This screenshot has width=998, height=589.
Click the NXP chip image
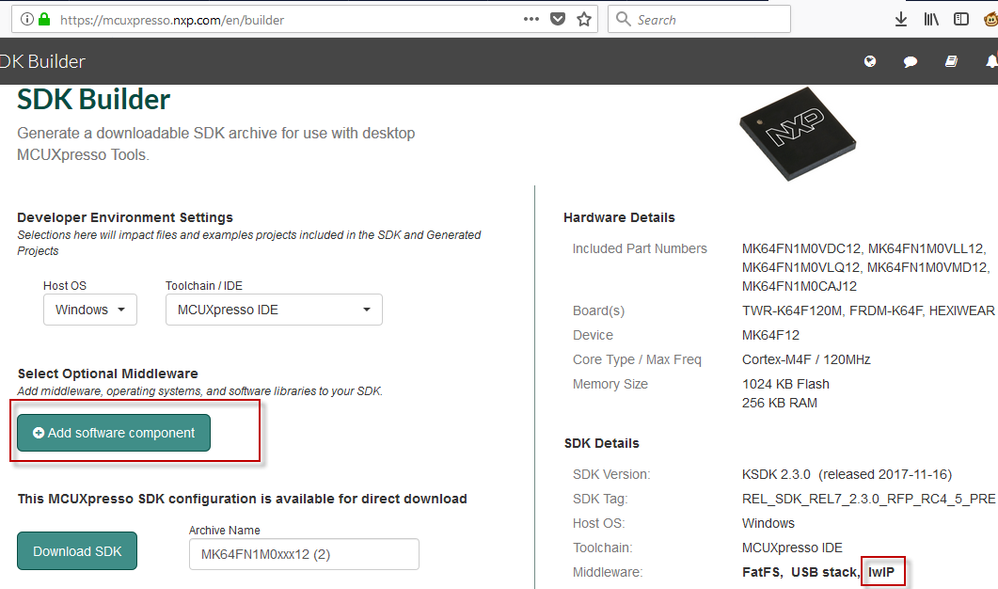(x=798, y=134)
